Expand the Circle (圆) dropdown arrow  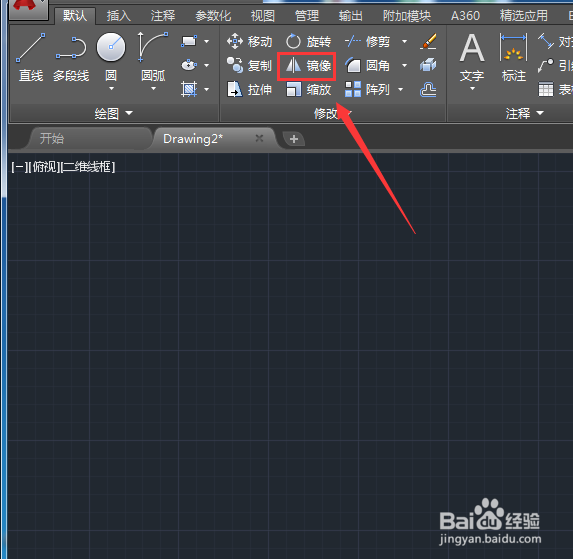(111, 88)
